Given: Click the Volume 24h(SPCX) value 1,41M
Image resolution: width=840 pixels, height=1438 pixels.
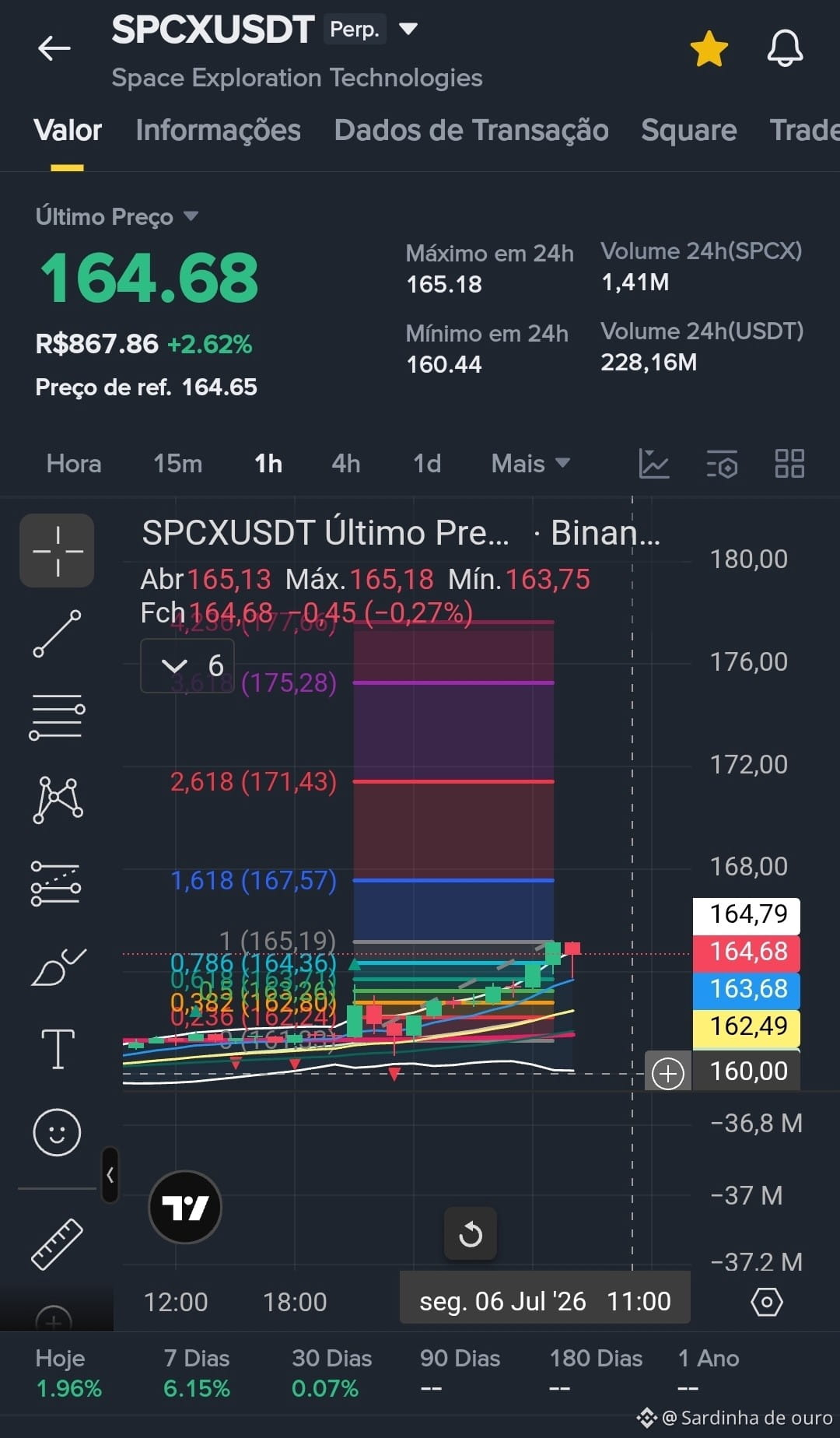Looking at the screenshot, I should tap(635, 282).
